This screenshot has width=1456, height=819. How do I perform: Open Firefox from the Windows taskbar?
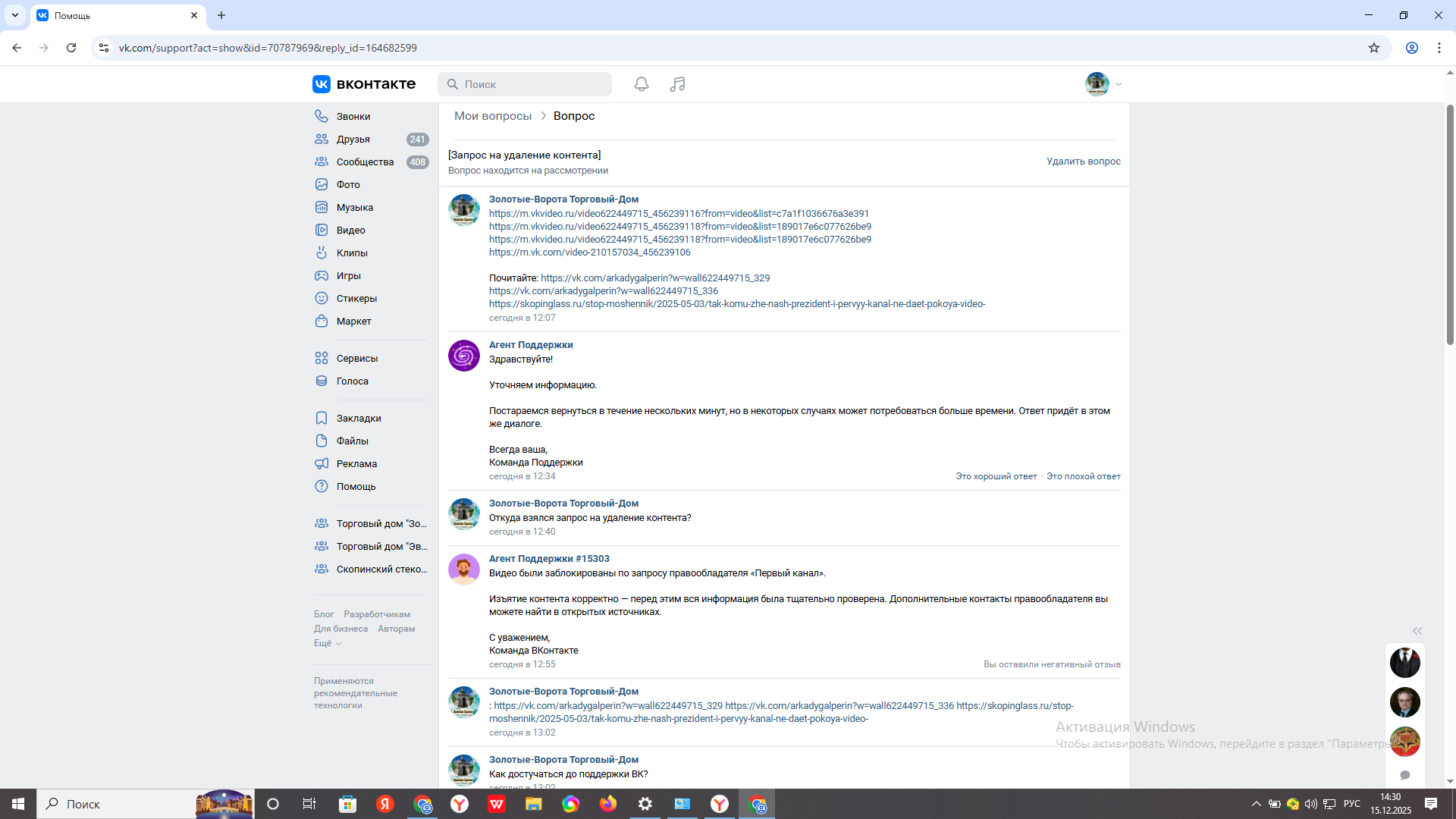608,804
